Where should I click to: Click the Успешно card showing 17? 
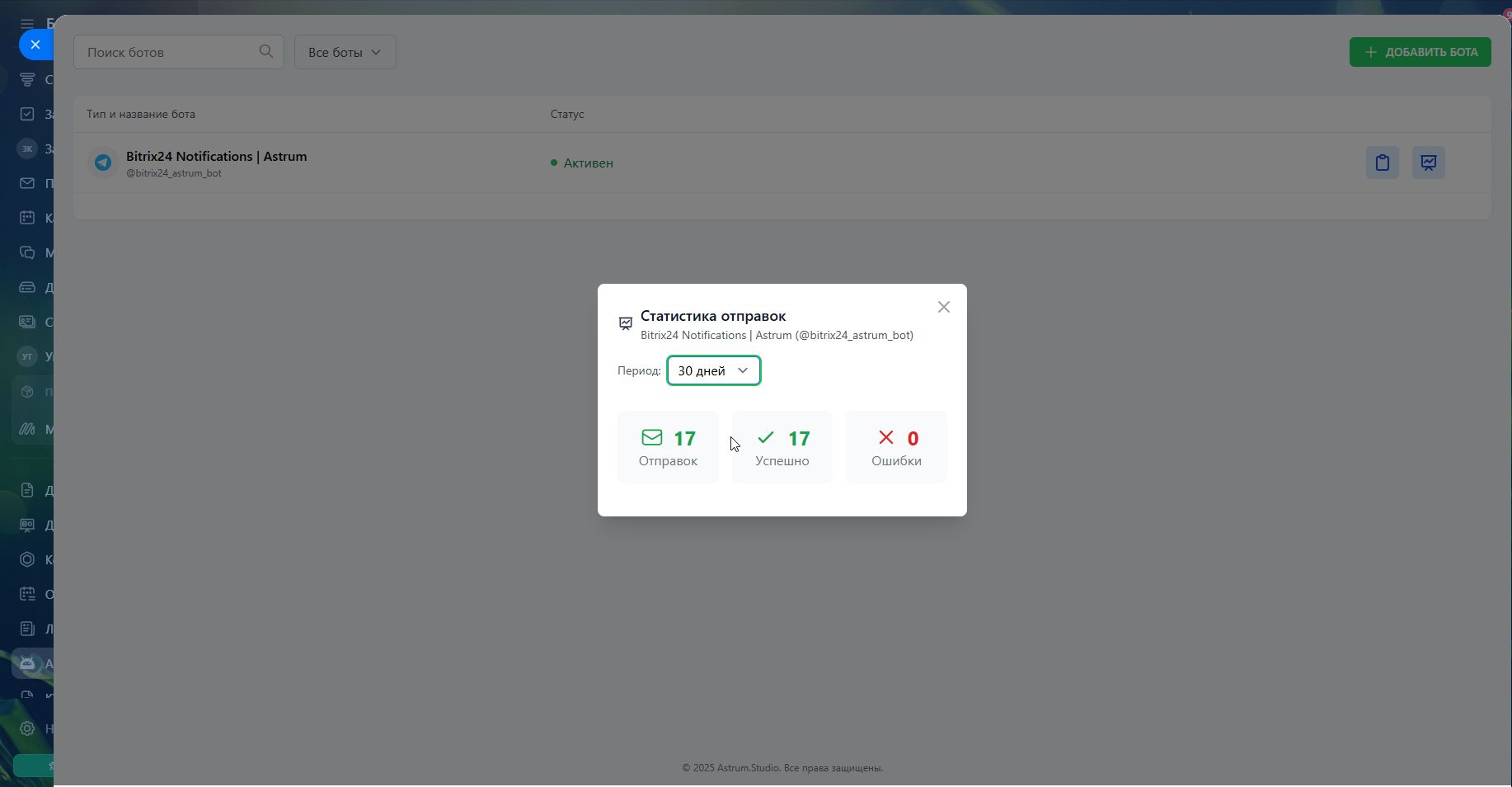[782, 447]
